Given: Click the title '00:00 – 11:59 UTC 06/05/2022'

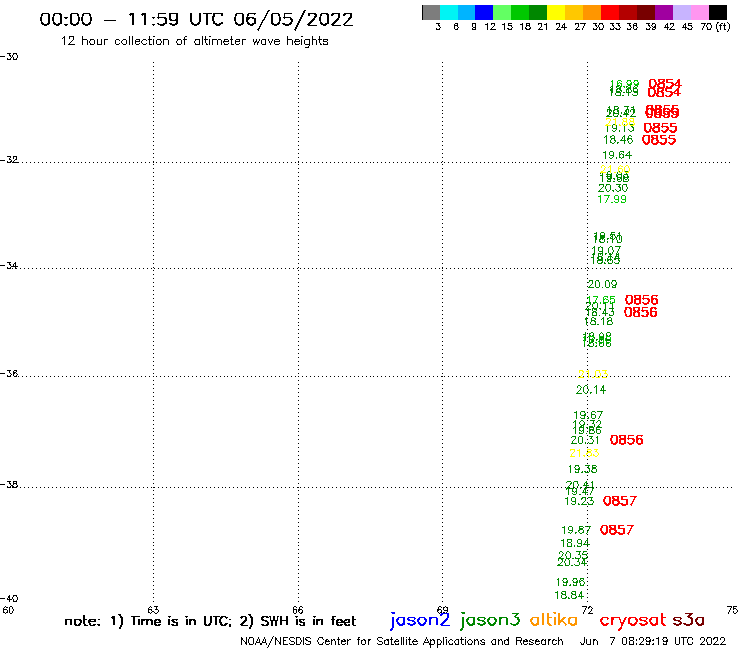Looking at the screenshot, I should (196, 19).
